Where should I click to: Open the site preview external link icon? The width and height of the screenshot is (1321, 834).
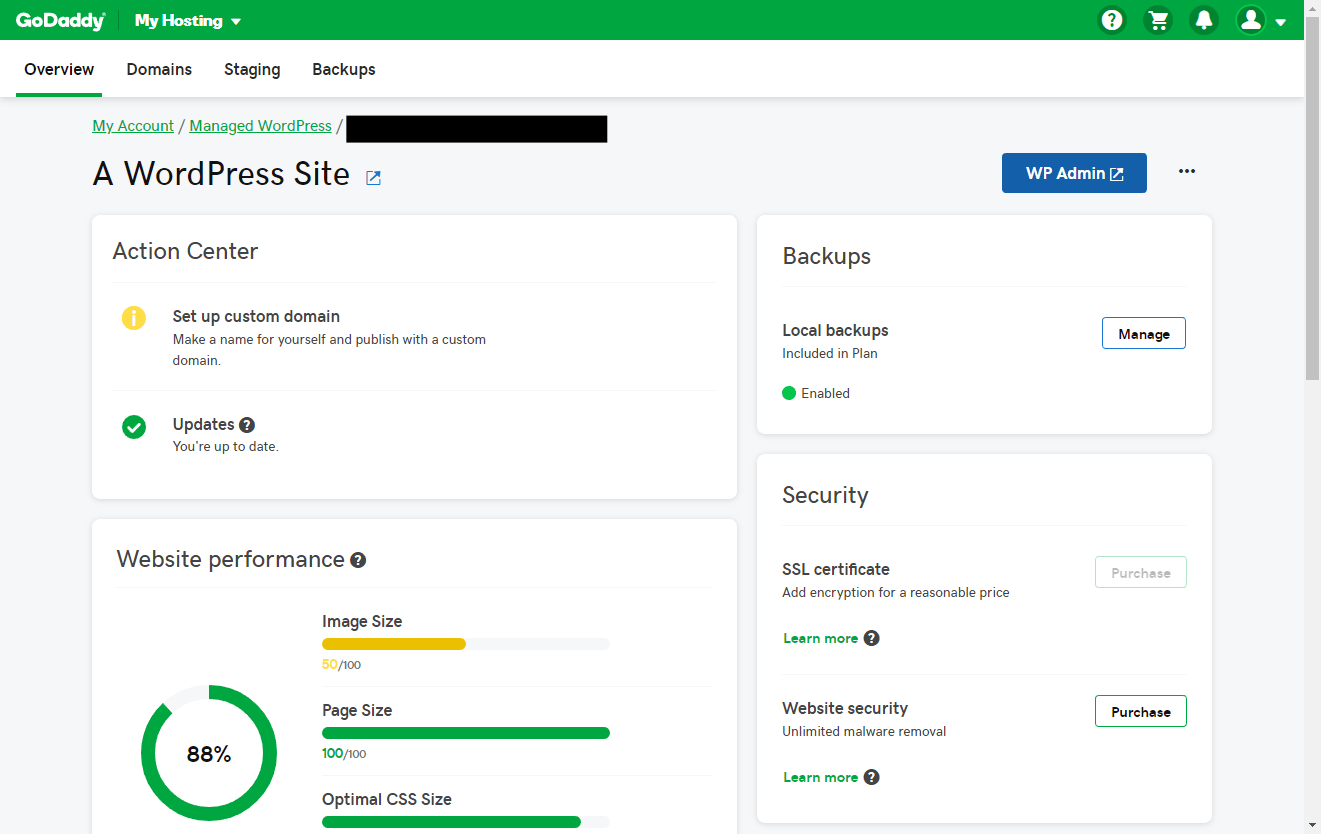tap(372, 177)
